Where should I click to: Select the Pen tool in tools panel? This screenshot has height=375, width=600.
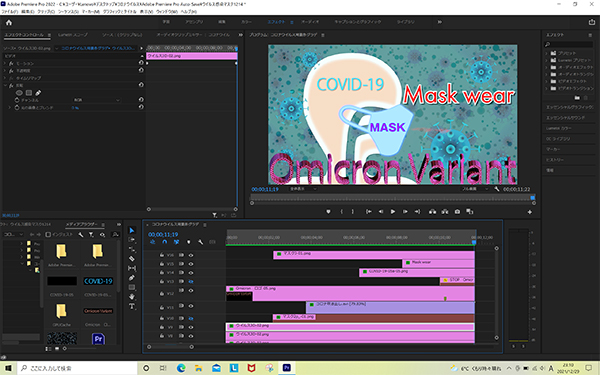(132, 278)
